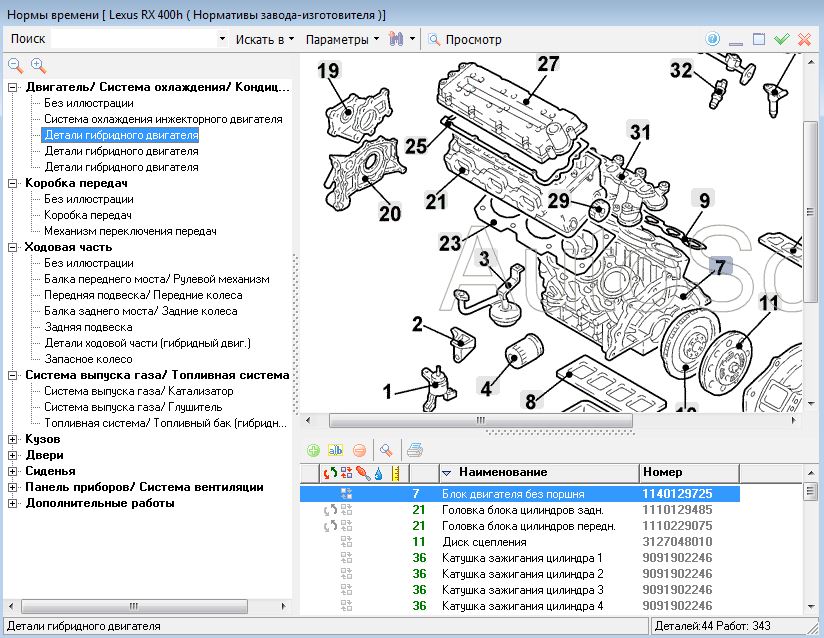
Task: Click the green add item icon
Action: pyautogui.click(x=313, y=450)
